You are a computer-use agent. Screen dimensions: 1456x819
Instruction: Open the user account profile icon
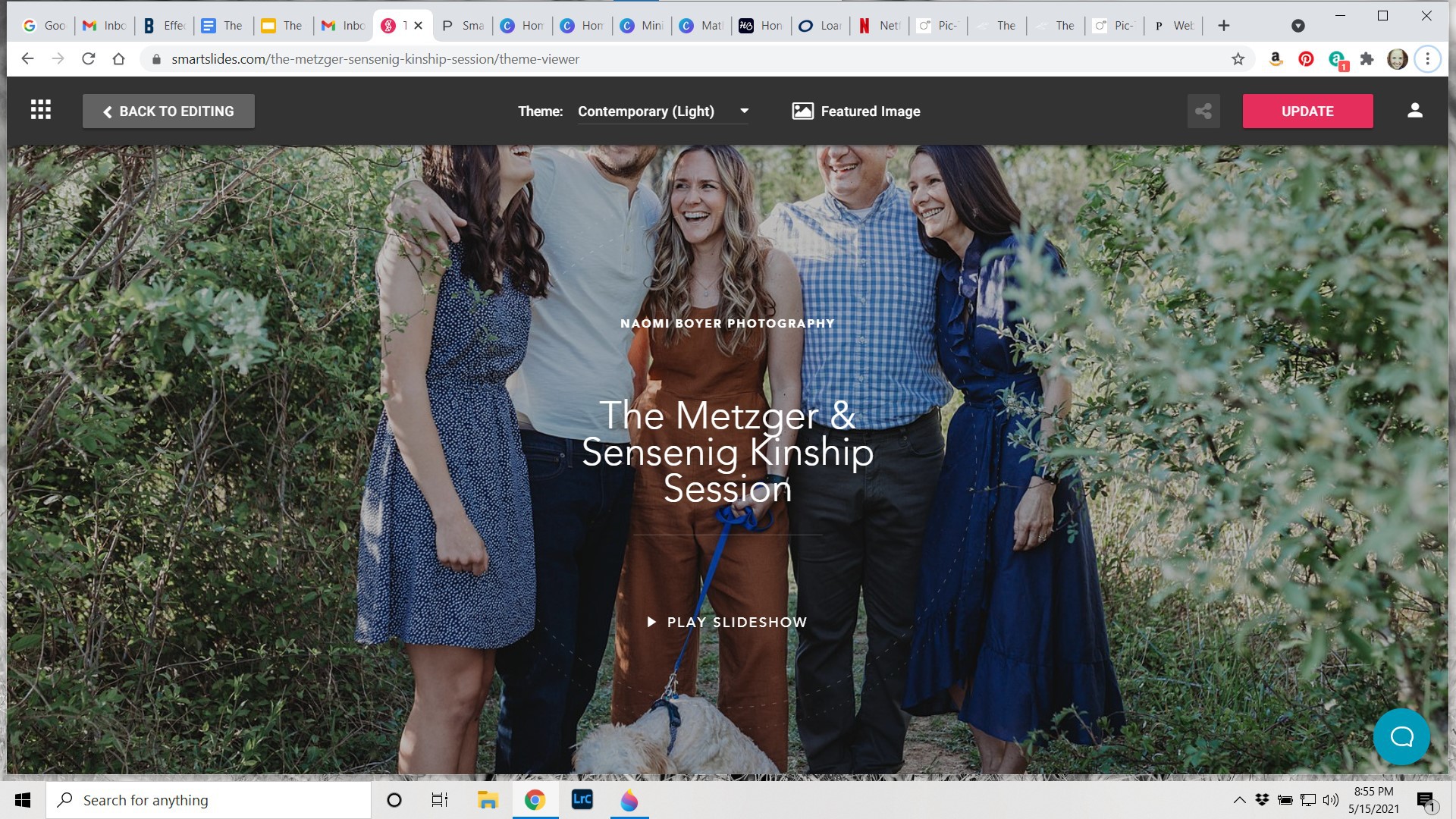coord(1414,111)
